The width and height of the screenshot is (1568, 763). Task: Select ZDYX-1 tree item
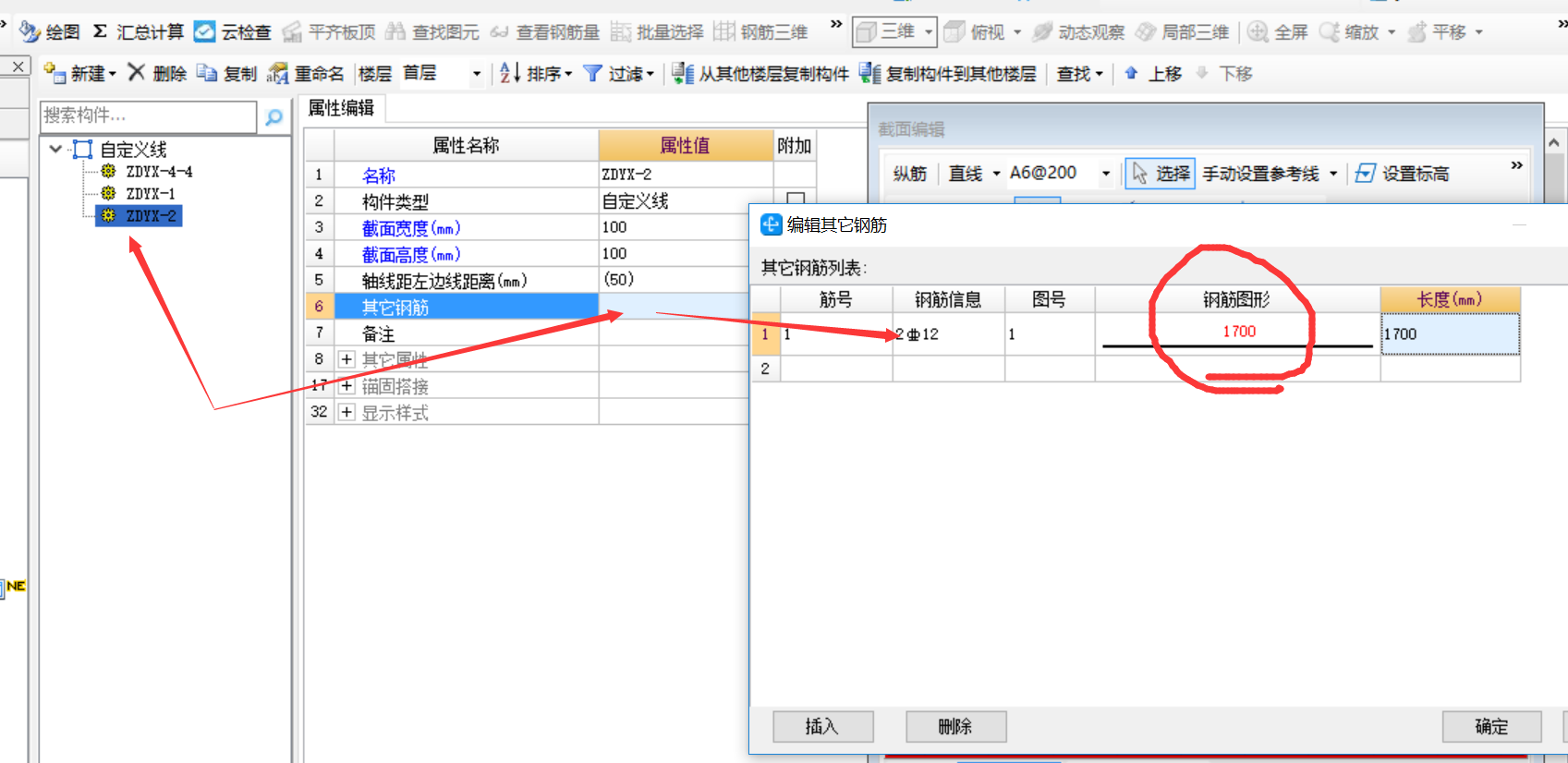[150, 193]
